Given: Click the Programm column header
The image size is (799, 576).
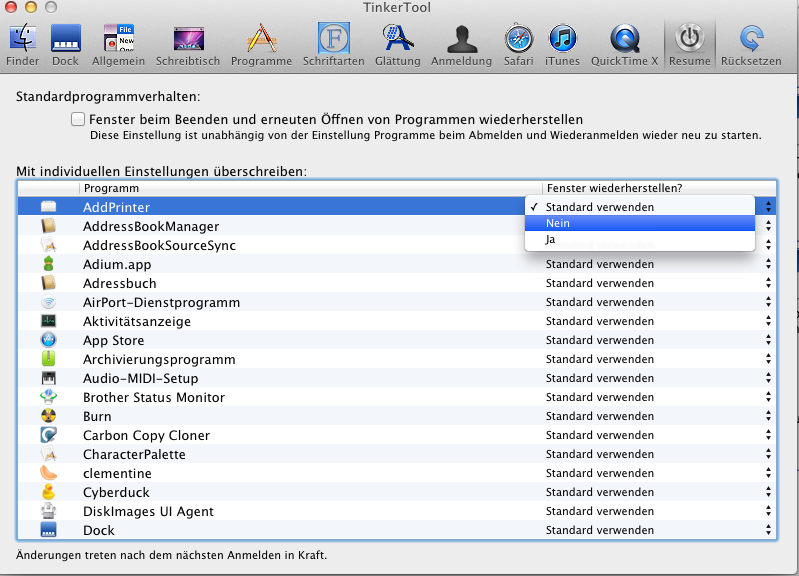Looking at the screenshot, I should tap(310, 188).
